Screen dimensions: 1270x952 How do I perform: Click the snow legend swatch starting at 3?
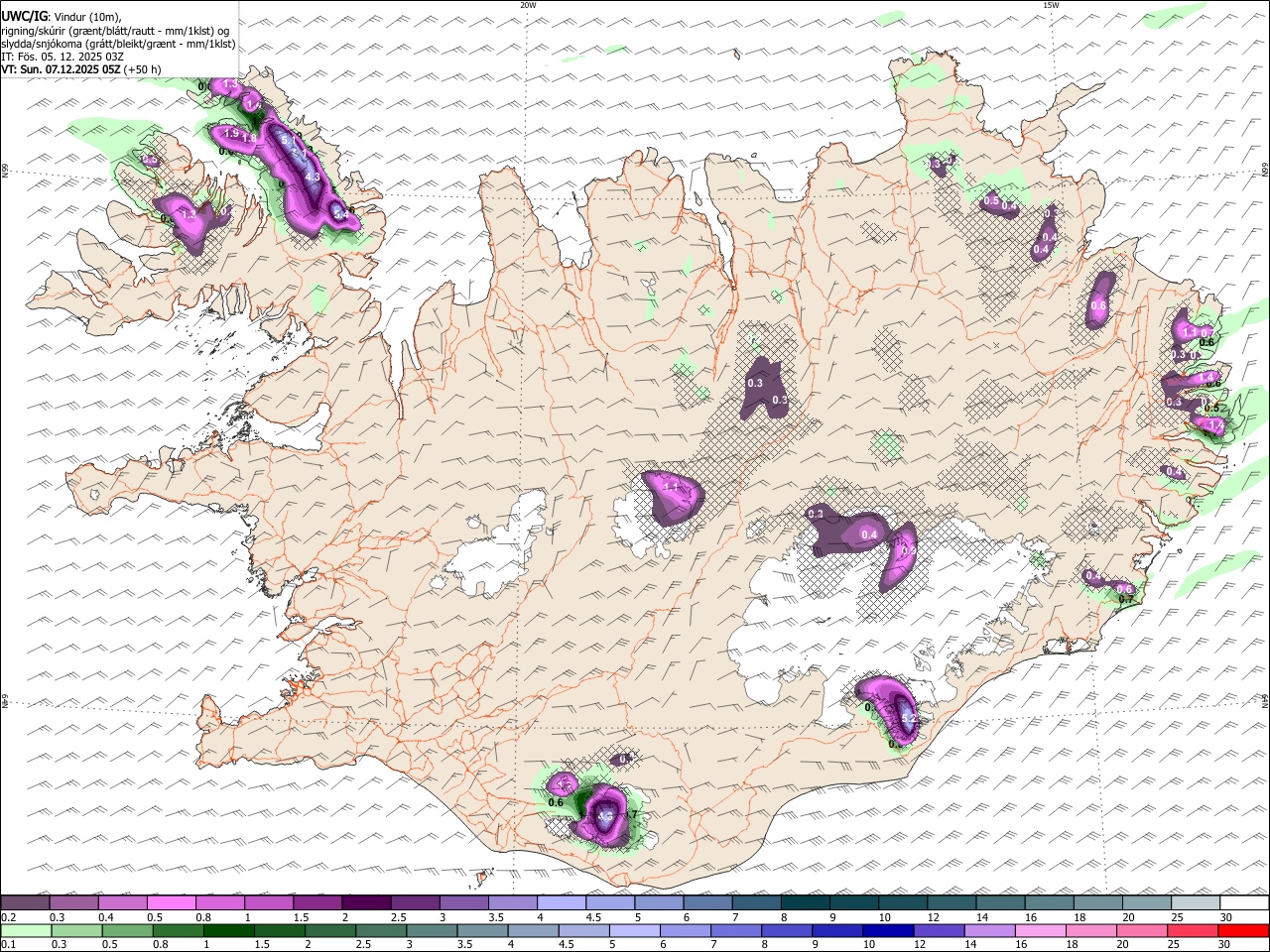pos(463,903)
